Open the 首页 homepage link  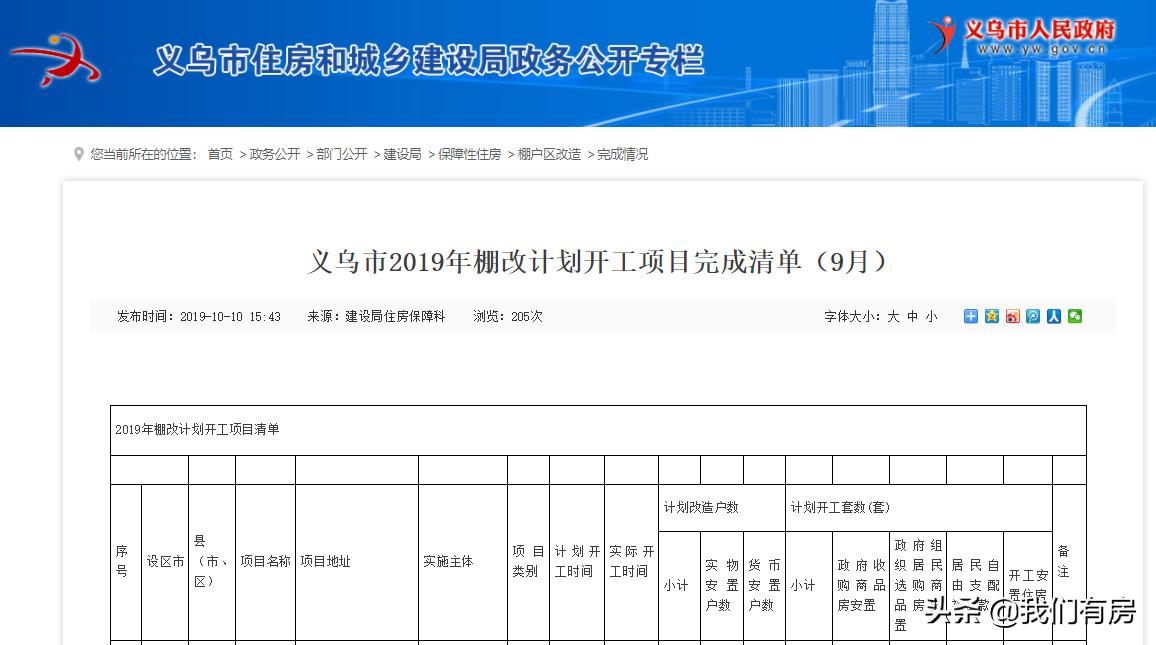(219, 154)
